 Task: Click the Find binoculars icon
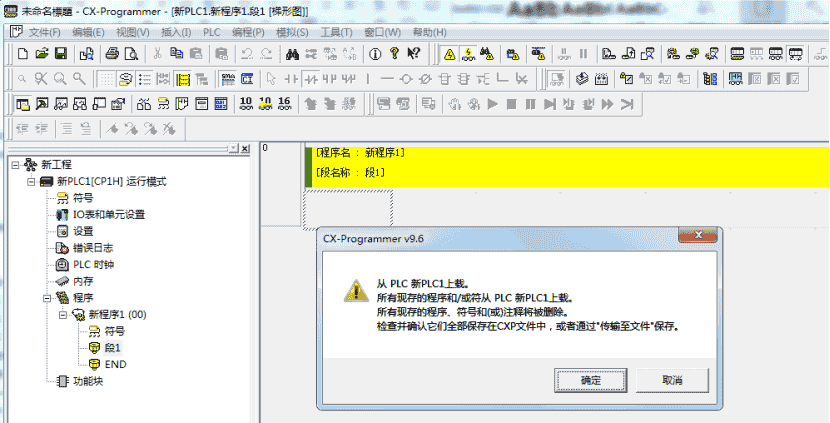coord(290,53)
